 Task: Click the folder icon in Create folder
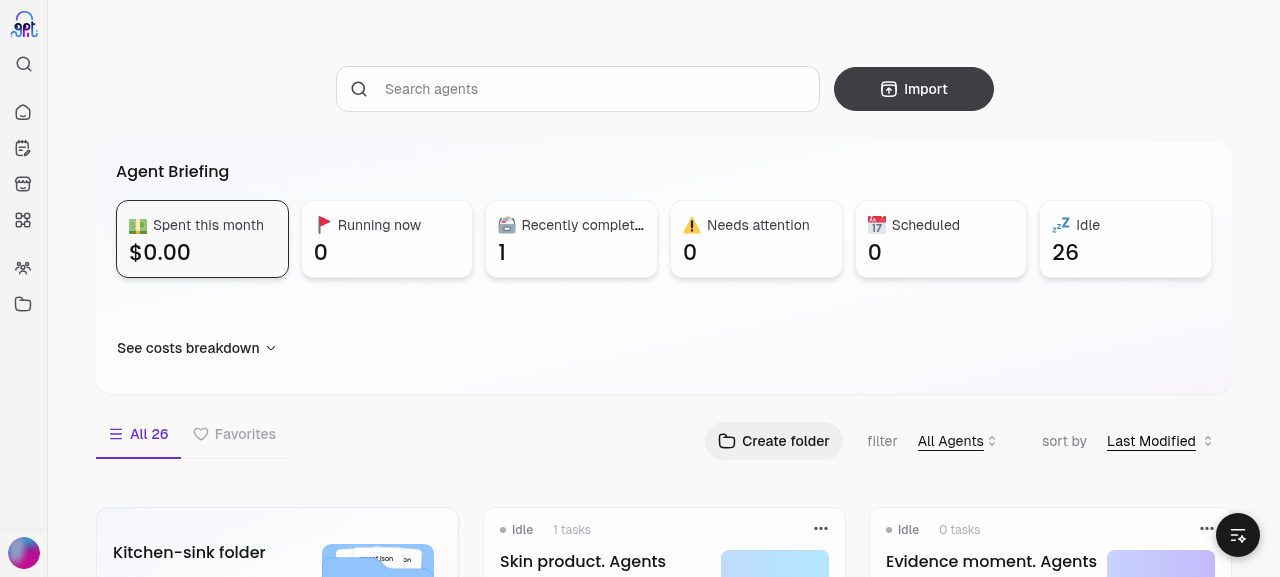727,441
